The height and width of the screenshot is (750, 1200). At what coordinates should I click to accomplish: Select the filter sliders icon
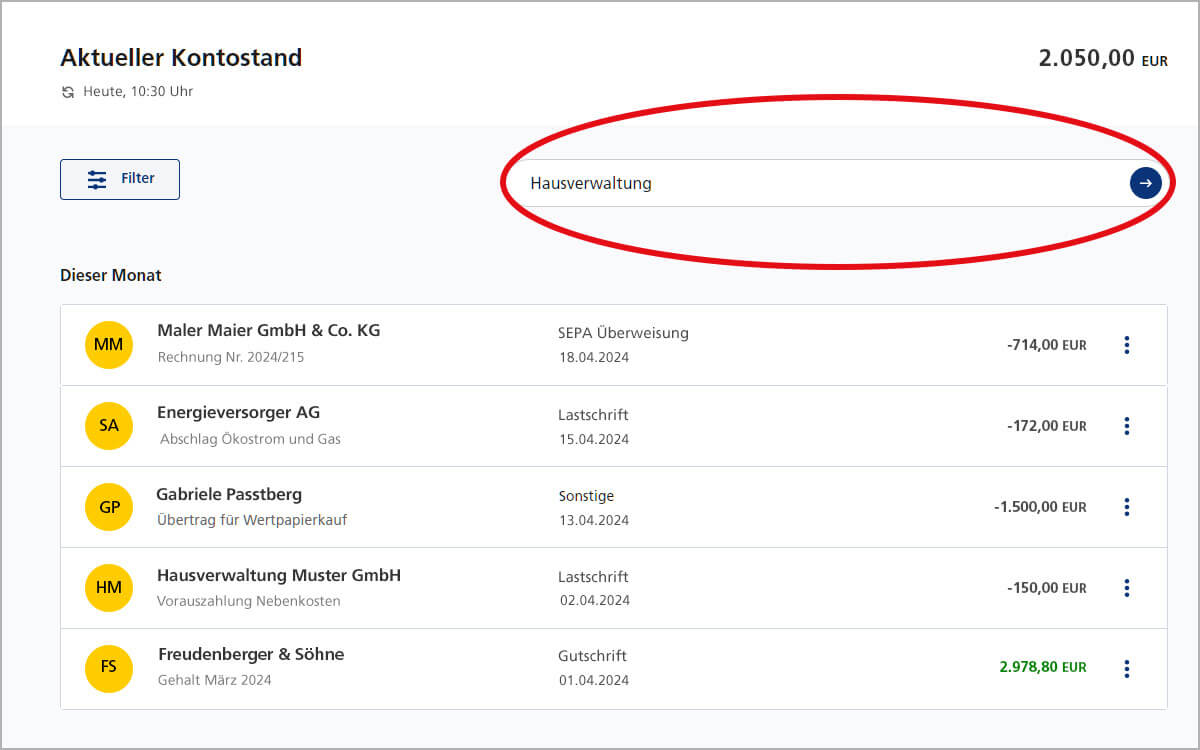click(97, 179)
